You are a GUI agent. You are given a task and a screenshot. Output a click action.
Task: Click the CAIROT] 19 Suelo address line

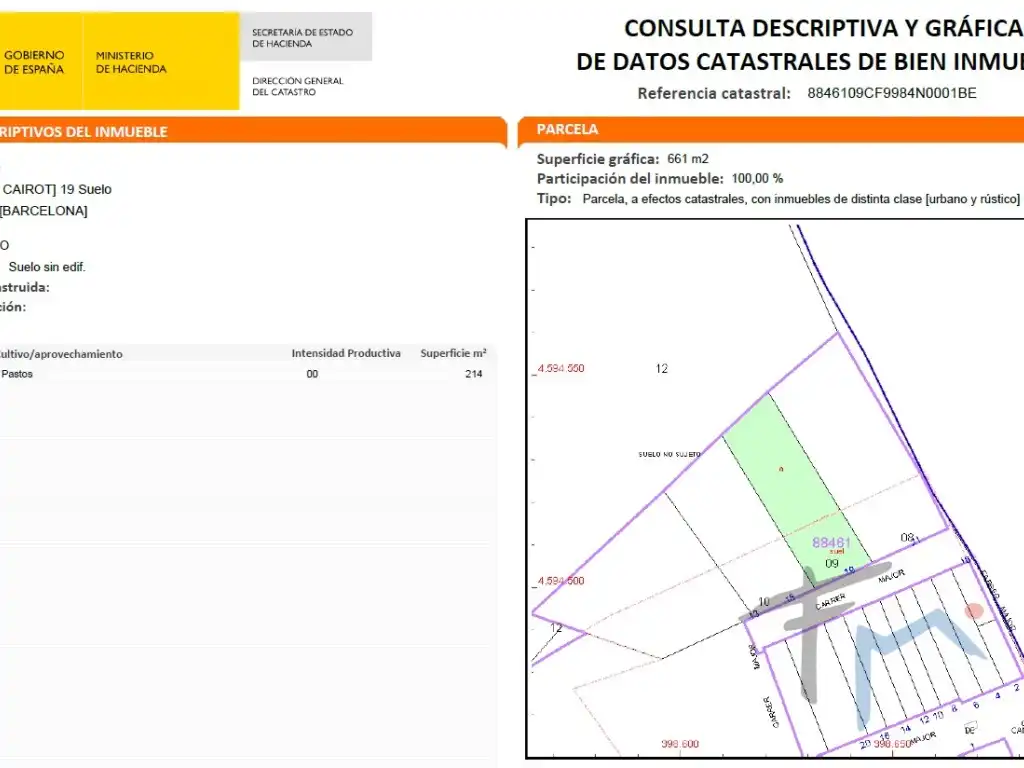(x=56, y=189)
